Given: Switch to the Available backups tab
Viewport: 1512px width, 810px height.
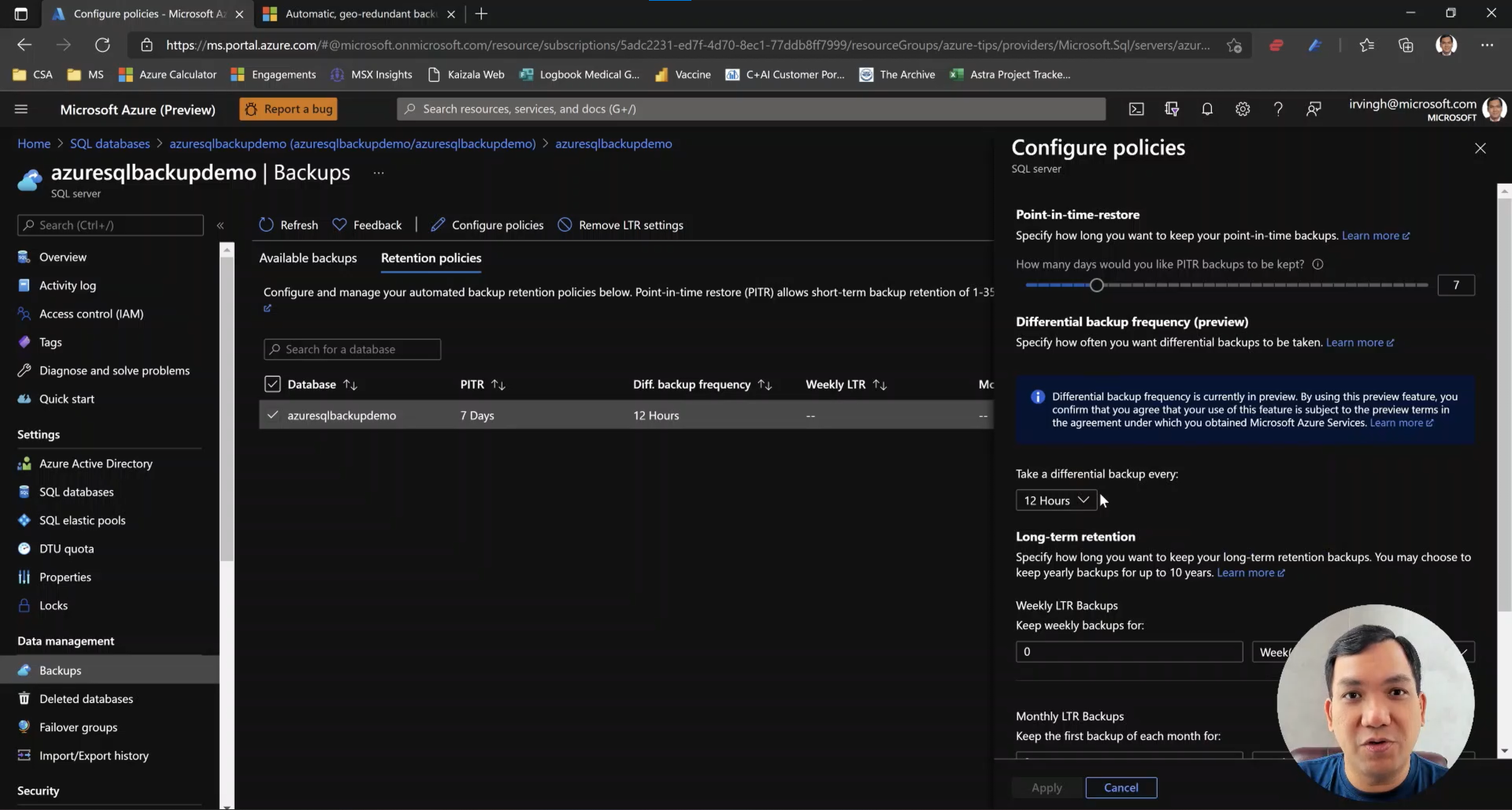Looking at the screenshot, I should click(x=308, y=258).
